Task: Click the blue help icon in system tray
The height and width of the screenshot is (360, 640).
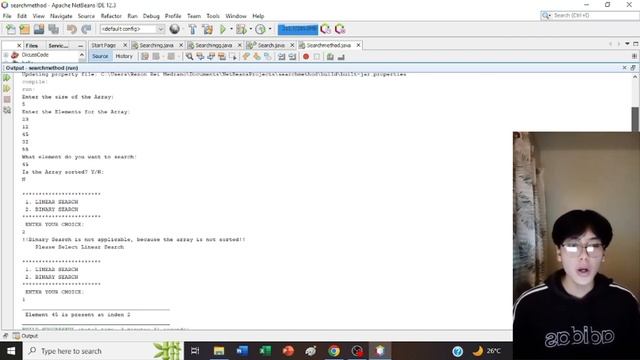Action: (458, 351)
